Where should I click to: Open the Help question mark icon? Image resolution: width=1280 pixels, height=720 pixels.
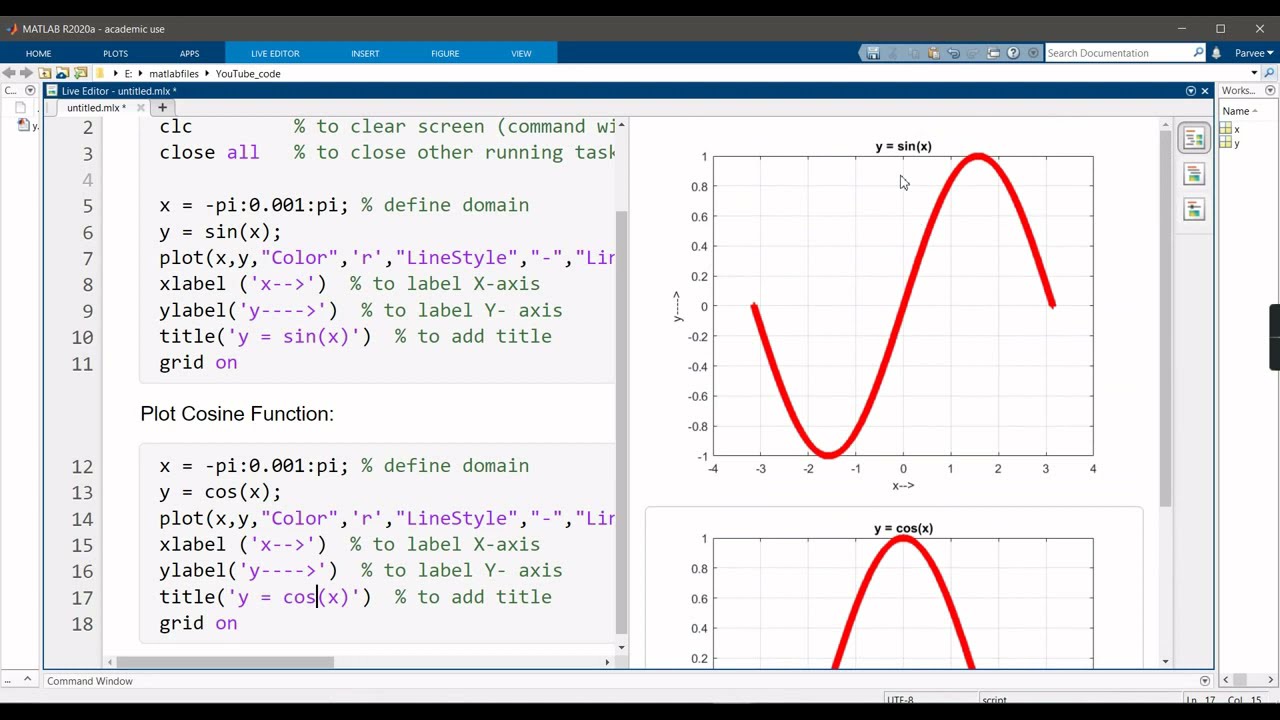point(1013,53)
